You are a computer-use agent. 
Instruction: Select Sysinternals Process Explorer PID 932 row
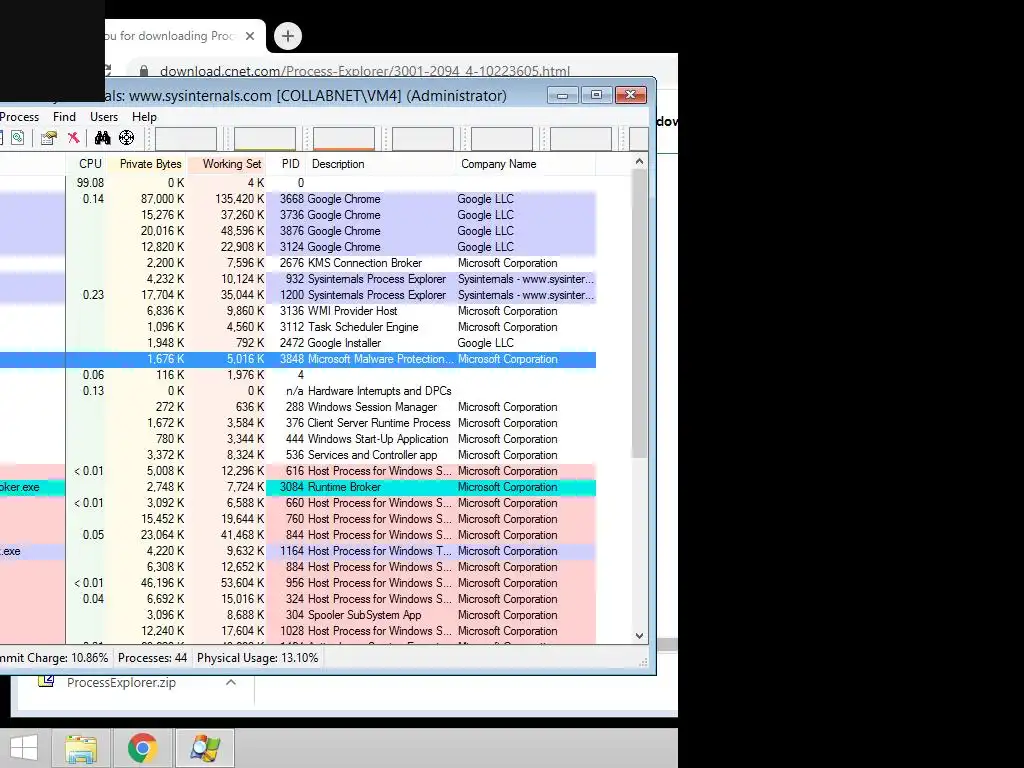[298, 279]
